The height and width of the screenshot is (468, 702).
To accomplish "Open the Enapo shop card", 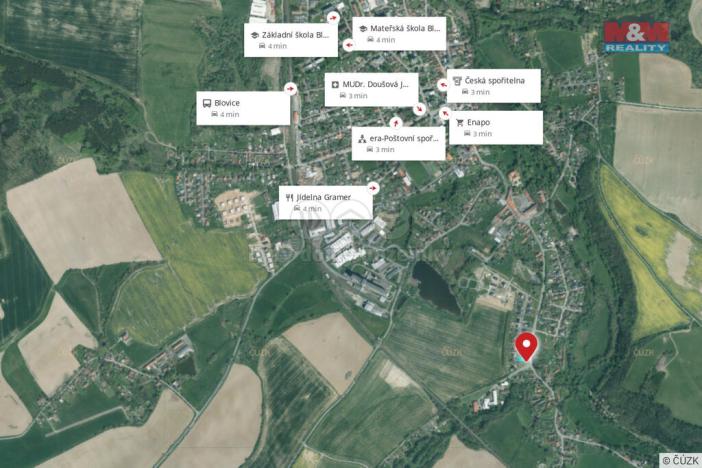I will click(x=496, y=128).
